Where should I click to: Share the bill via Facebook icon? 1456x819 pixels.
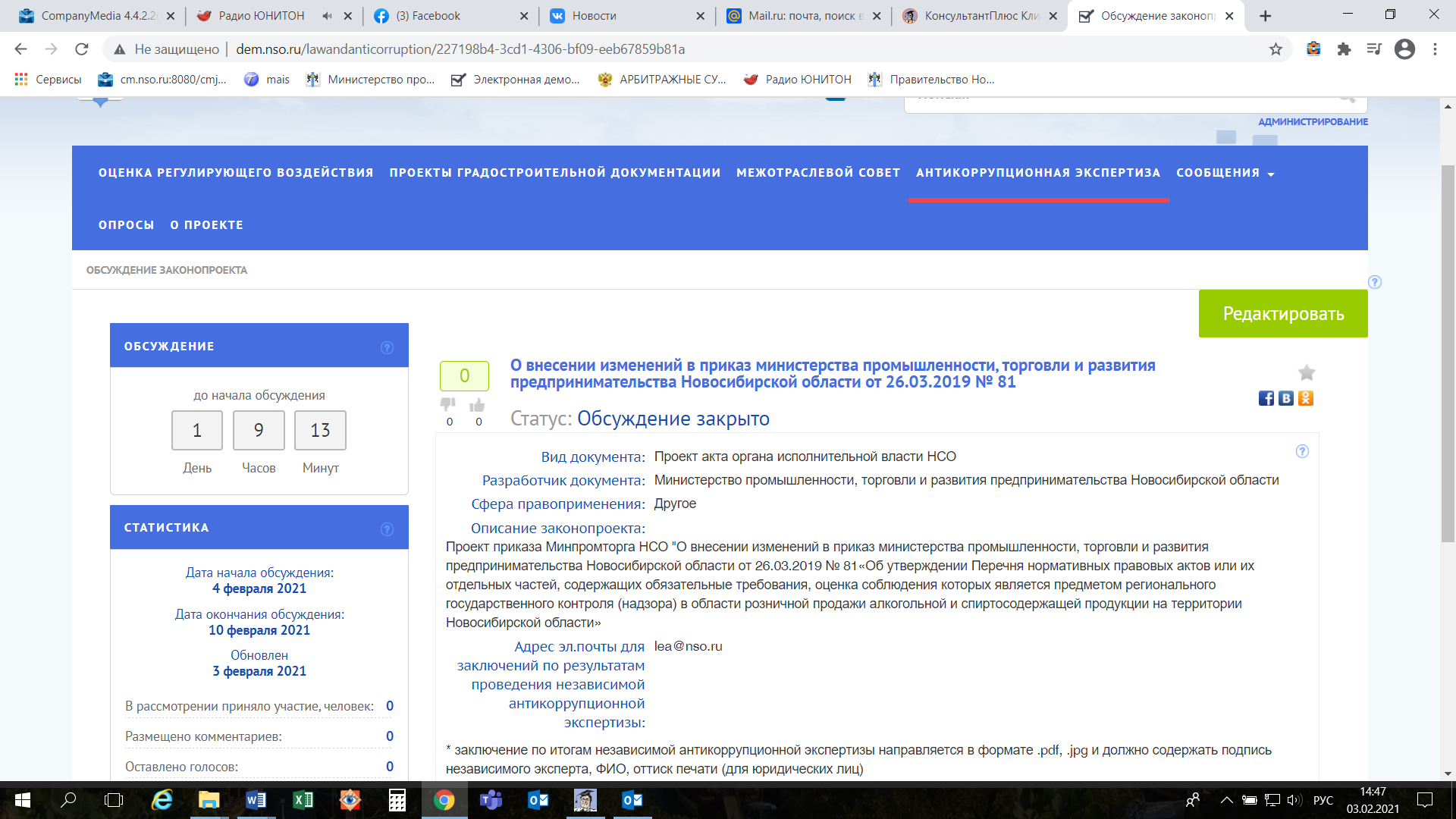pyautogui.click(x=1266, y=398)
